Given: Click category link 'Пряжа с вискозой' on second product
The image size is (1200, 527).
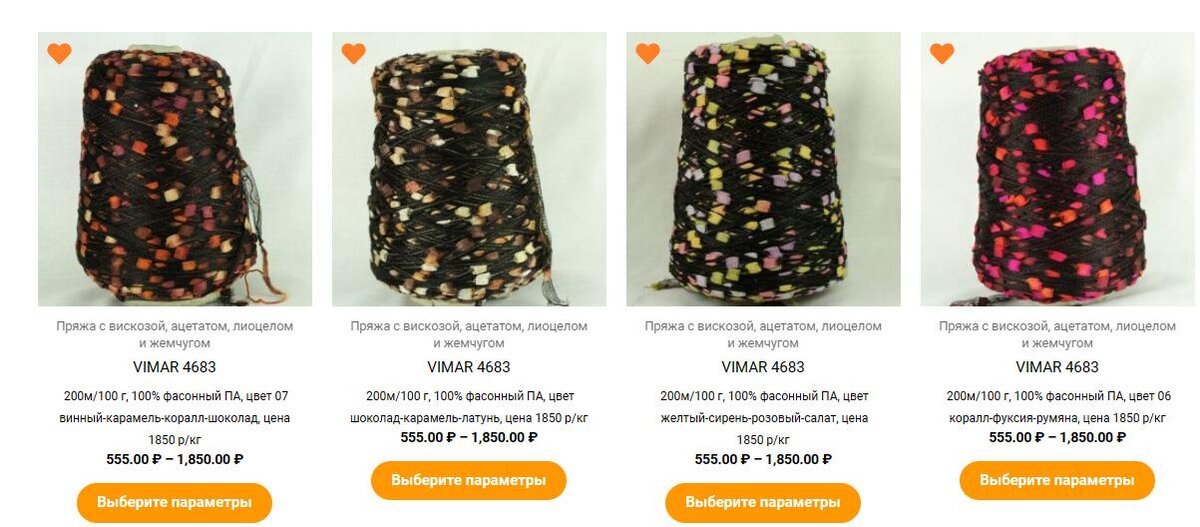Looking at the screenshot, I should click(469, 335).
